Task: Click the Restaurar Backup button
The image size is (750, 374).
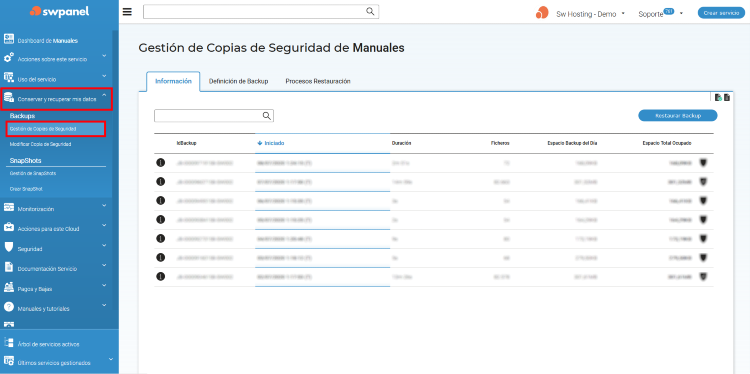Action: point(678,116)
